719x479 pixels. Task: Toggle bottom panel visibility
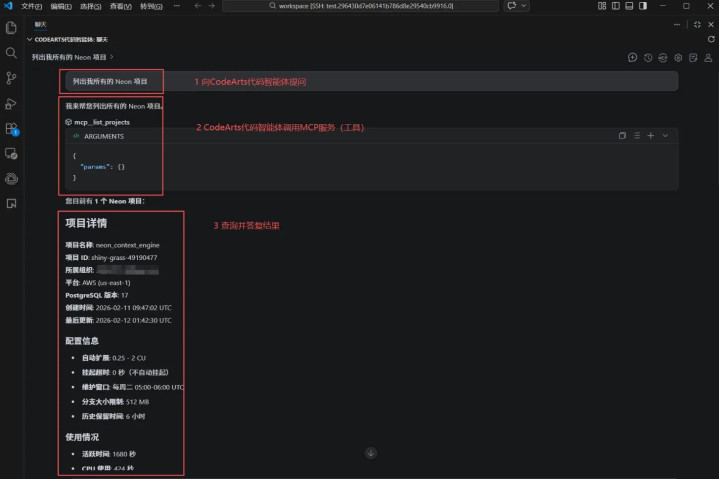click(629, 6)
